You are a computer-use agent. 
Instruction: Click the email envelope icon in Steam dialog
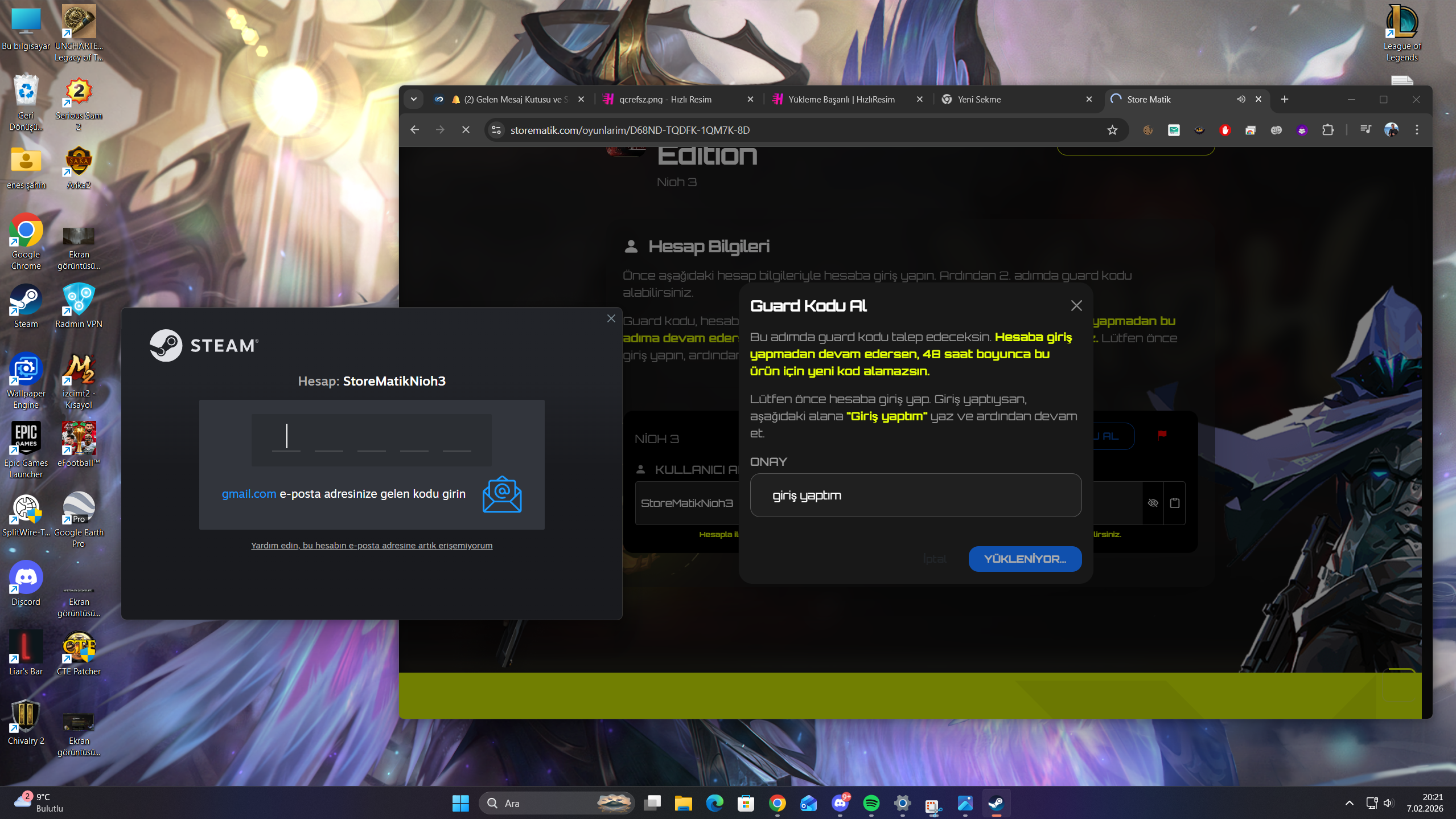(x=501, y=494)
